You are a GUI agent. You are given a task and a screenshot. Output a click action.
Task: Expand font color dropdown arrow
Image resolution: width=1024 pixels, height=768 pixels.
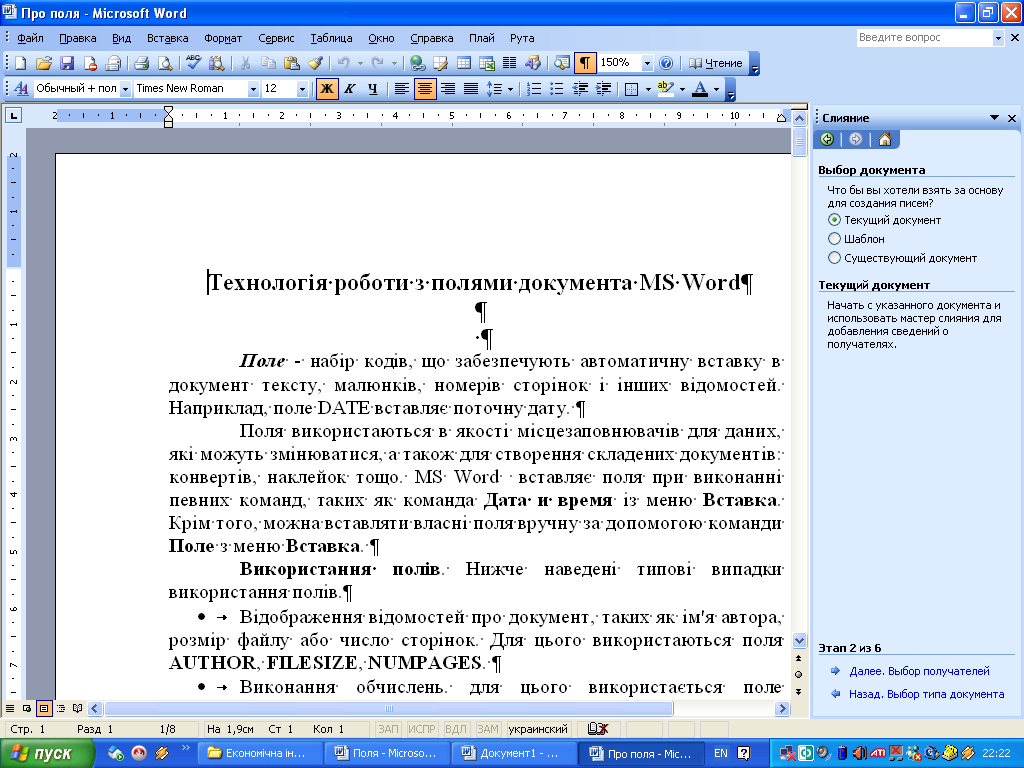coord(717,88)
